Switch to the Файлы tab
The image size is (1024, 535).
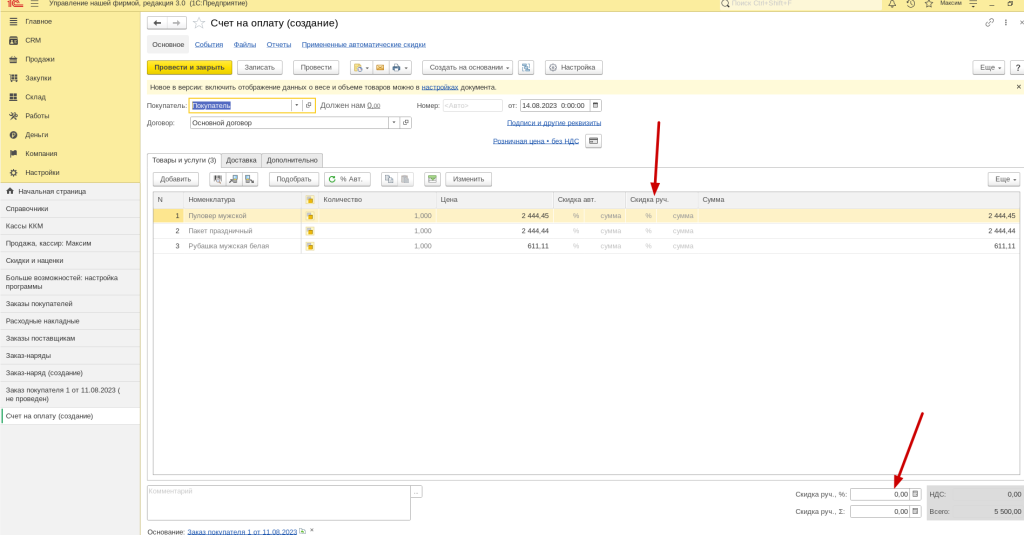[245, 44]
